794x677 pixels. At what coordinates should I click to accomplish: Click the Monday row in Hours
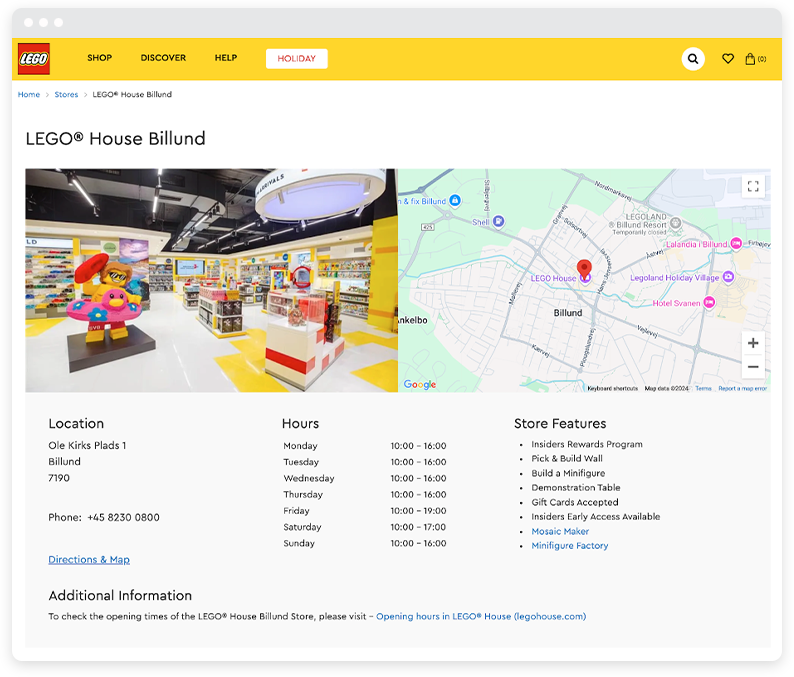pyautogui.click(x=365, y=446)
